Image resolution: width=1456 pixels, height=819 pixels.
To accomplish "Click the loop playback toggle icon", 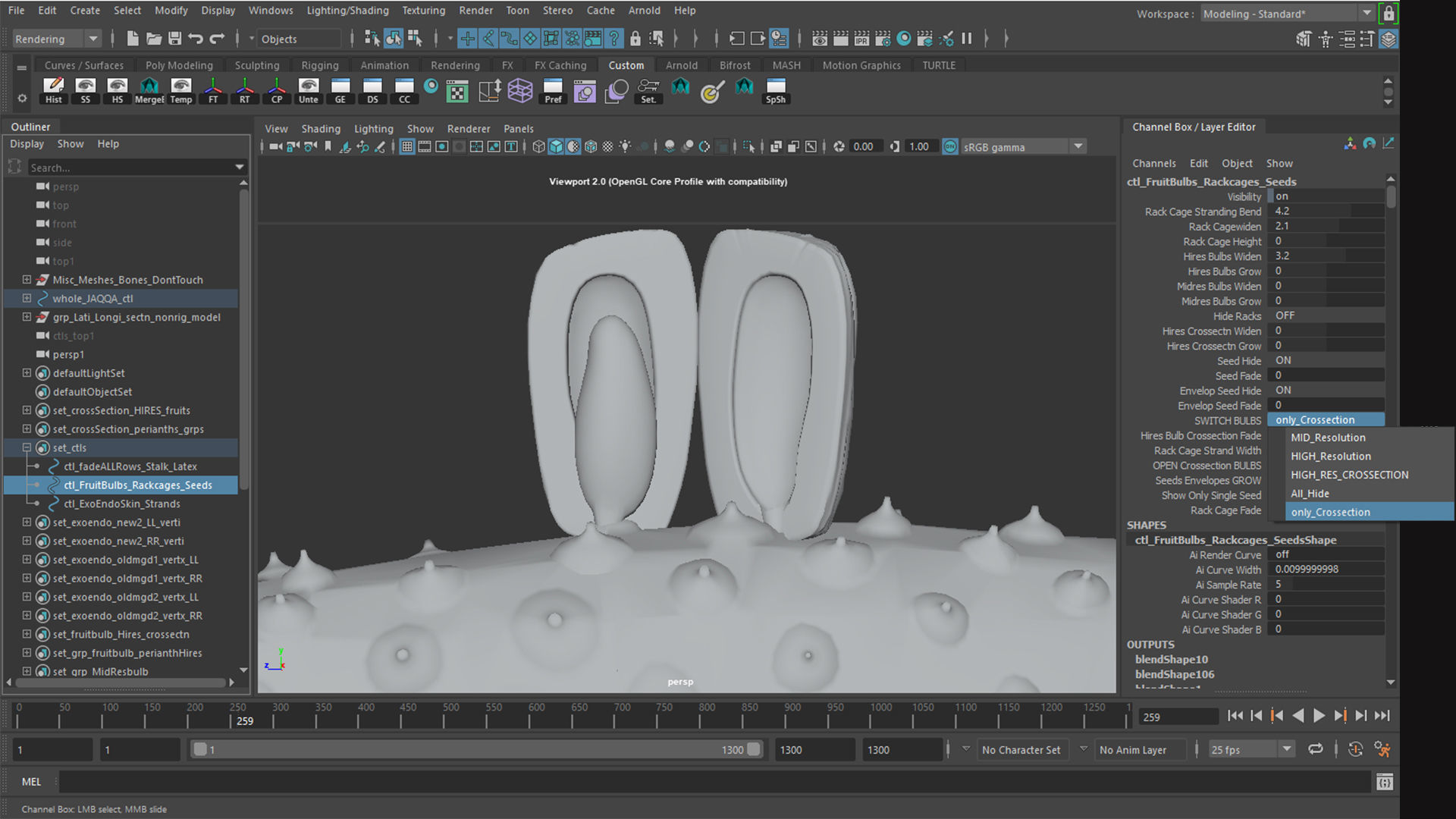I will 1316,749.
